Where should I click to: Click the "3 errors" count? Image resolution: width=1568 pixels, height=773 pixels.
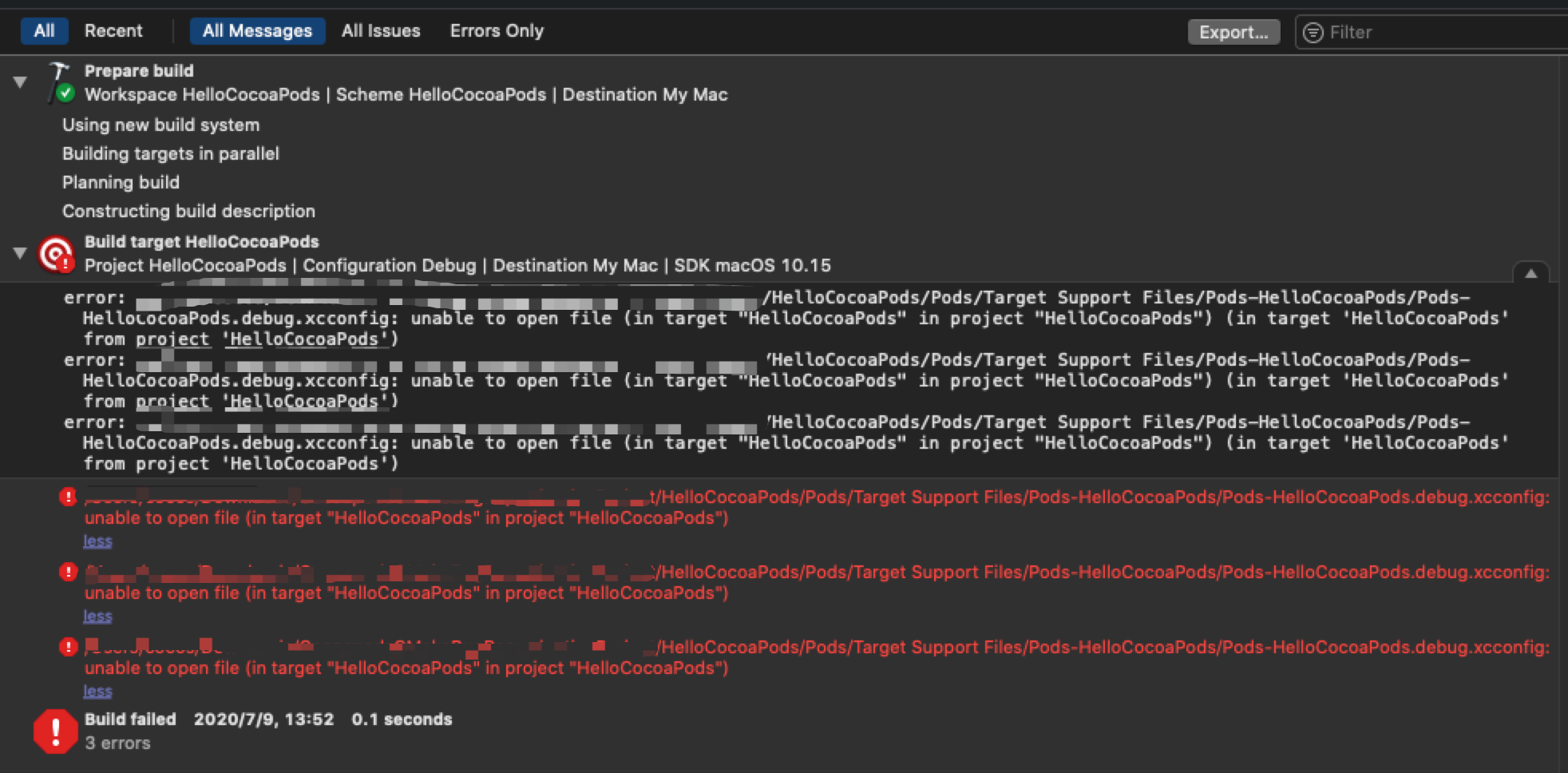(x=117, y=743)
